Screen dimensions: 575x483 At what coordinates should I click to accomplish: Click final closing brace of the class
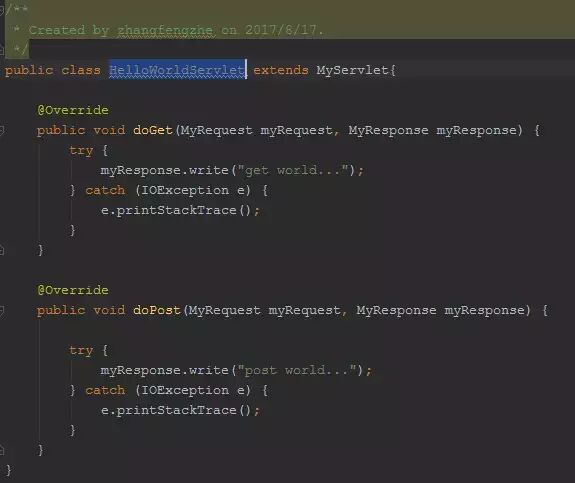click(x=8, y=470)
